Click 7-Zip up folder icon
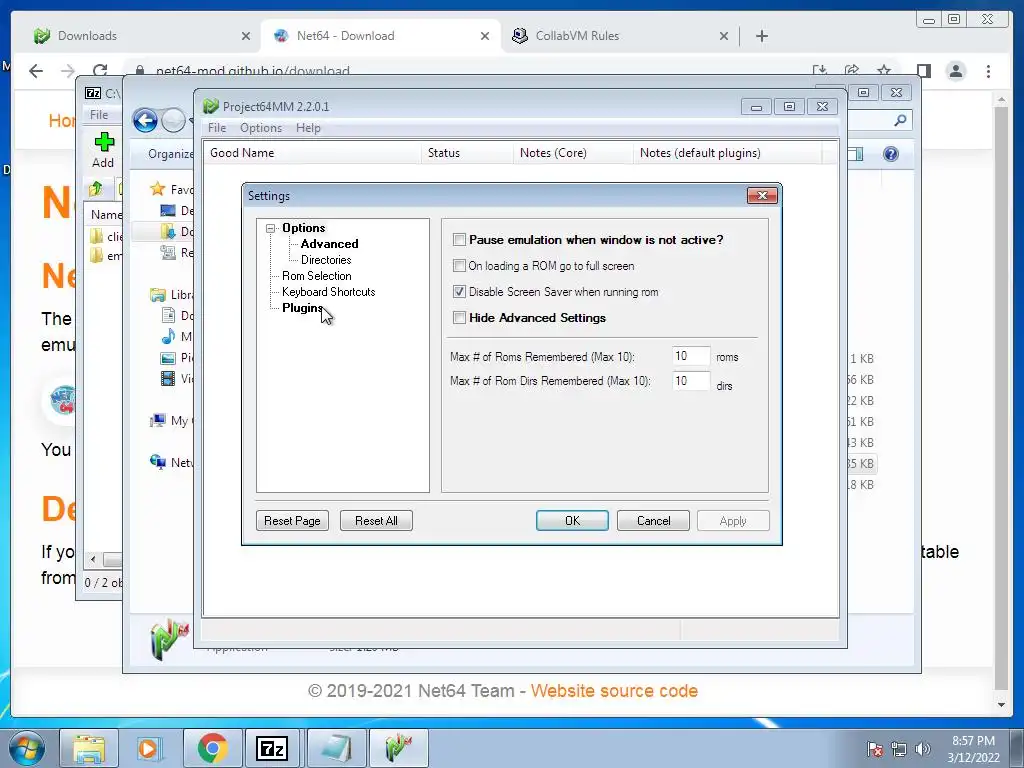Viewport: 1024px width, 768px height. pyautogui.click(x=95, y=189)
